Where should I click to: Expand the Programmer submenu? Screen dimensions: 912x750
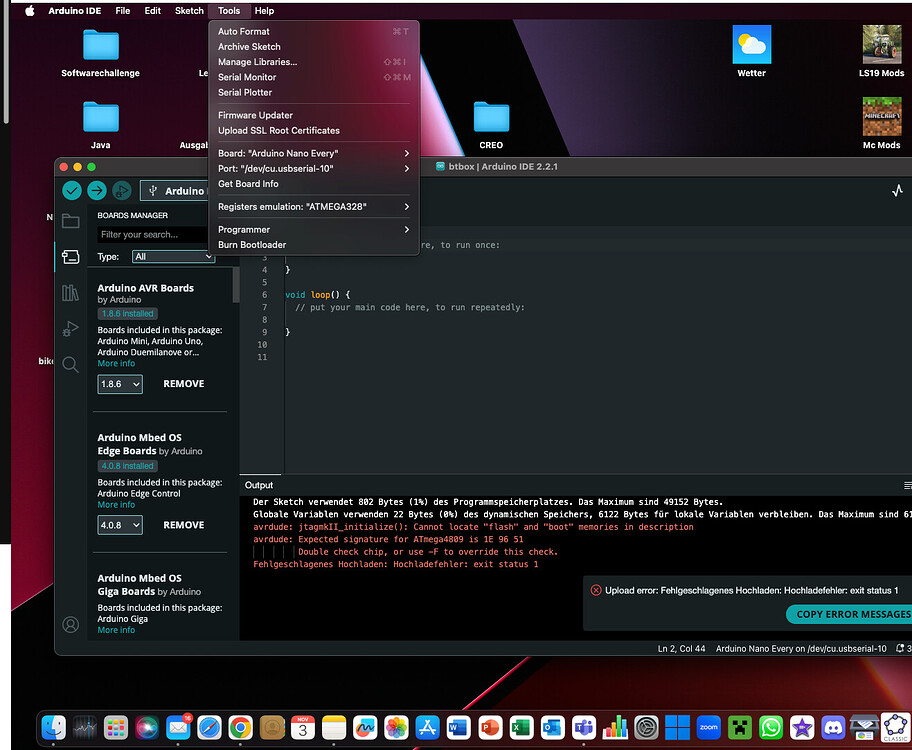314,229
